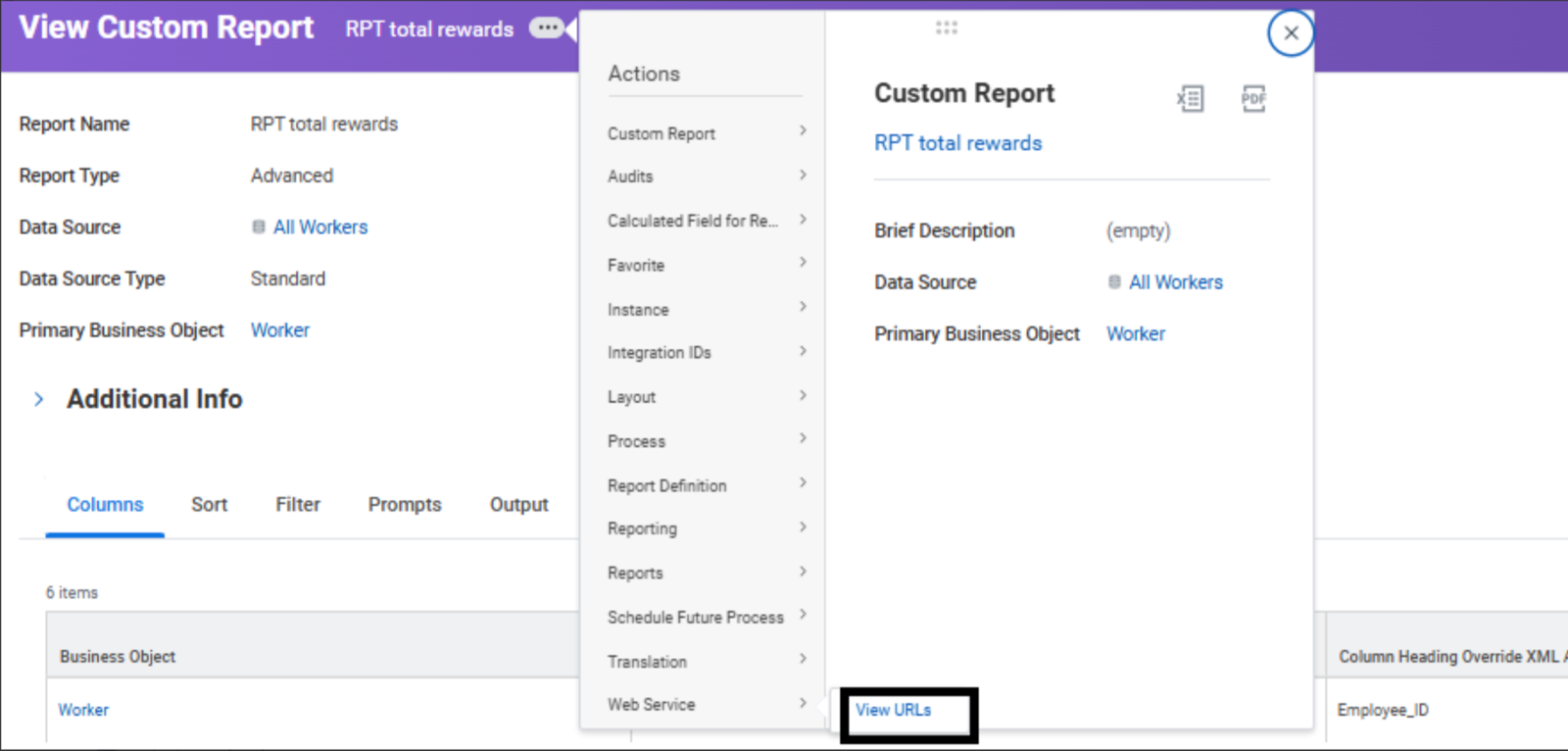Click the data source icon beside All Workers
The width and height of the screenshot is (1568, 751).
tap(259, 227)
